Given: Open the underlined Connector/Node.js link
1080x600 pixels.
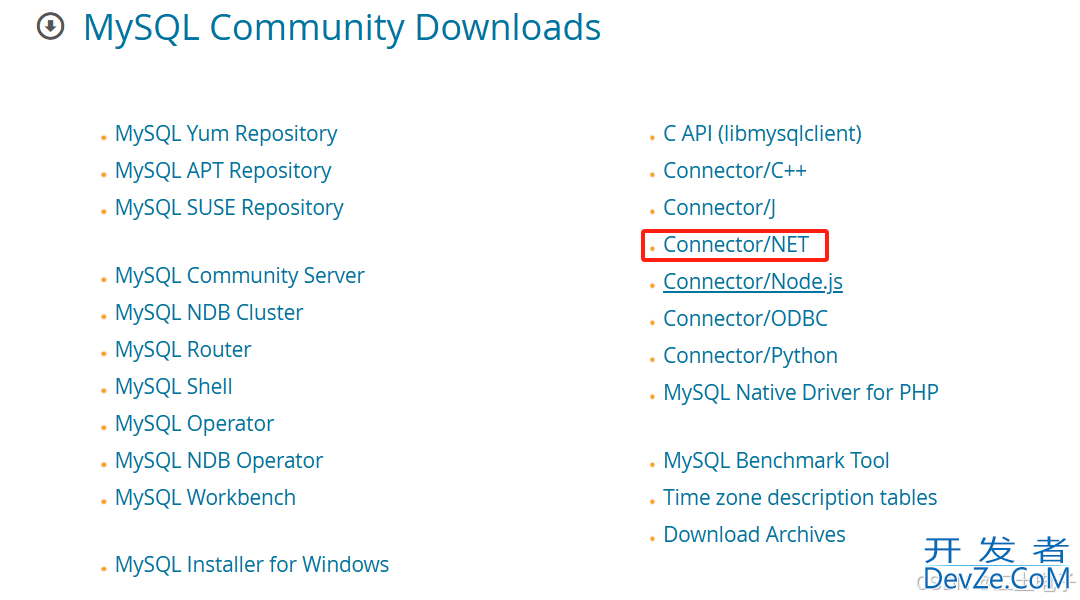Looking at the screenshot, I should 753,282.
